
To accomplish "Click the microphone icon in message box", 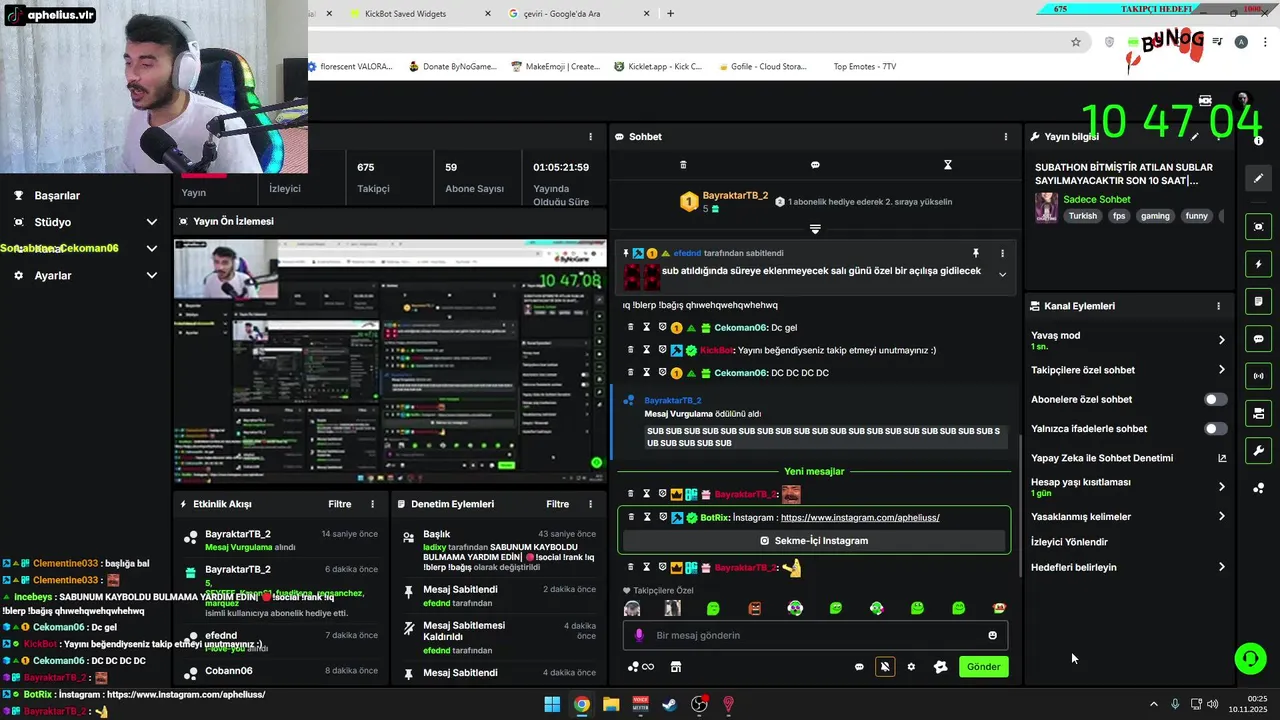I will click(639, 635).
